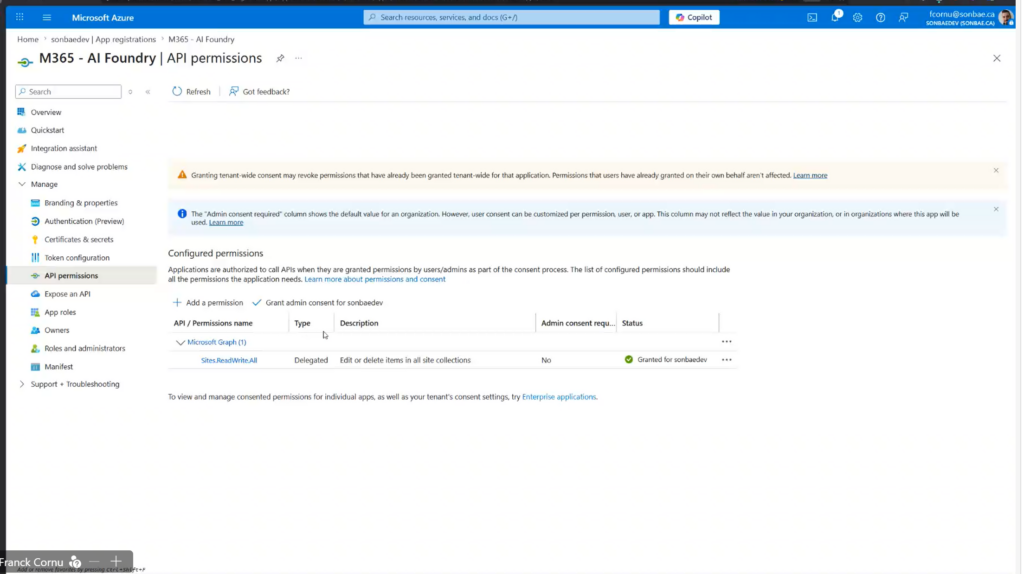Open Learn more in the warning banner
The height and width of the screenshot is (574, 1024).
[810, 175]
